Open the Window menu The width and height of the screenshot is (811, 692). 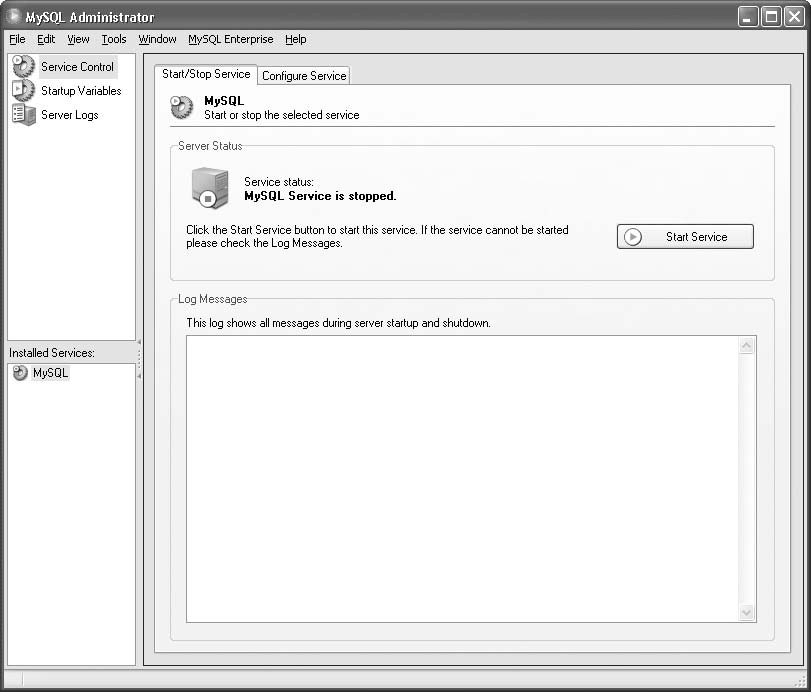pos(157,40)
